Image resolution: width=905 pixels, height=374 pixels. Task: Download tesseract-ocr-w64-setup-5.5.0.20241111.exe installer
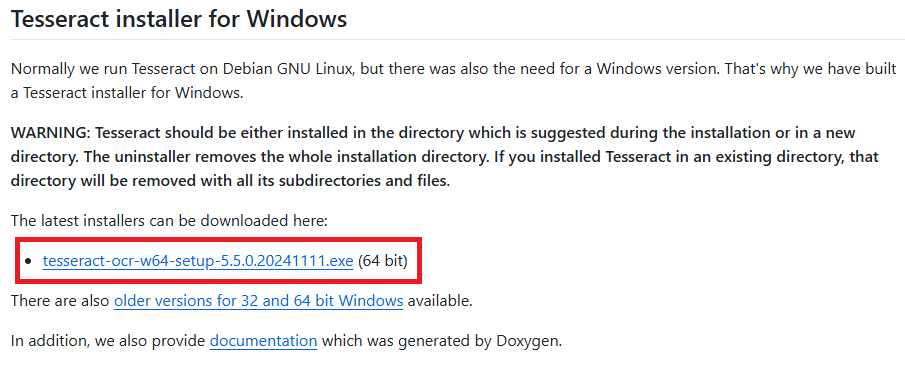(197, 261)
